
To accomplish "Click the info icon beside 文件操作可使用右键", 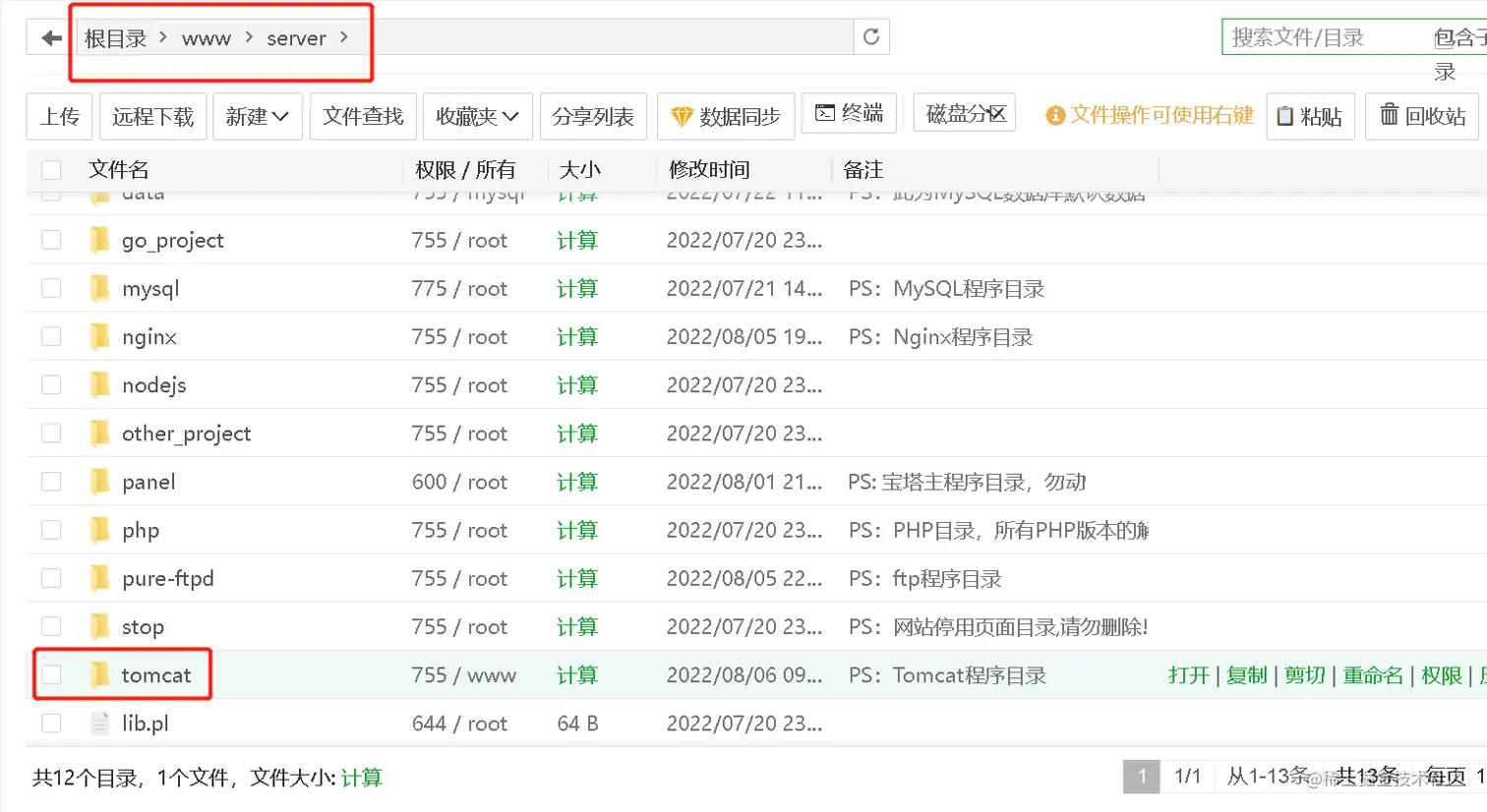I will click(x=1055, y=116).
